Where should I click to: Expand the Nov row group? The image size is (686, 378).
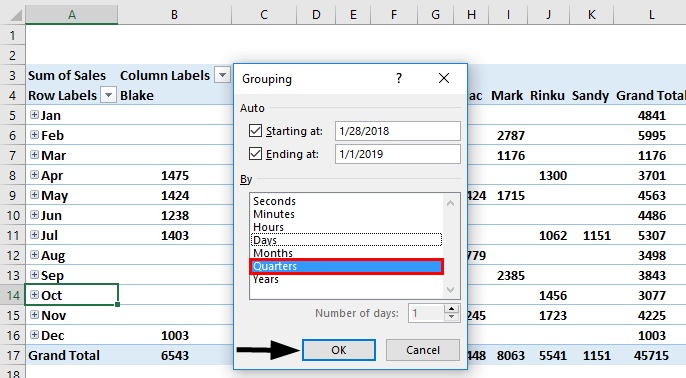click(x=34, y=315)
